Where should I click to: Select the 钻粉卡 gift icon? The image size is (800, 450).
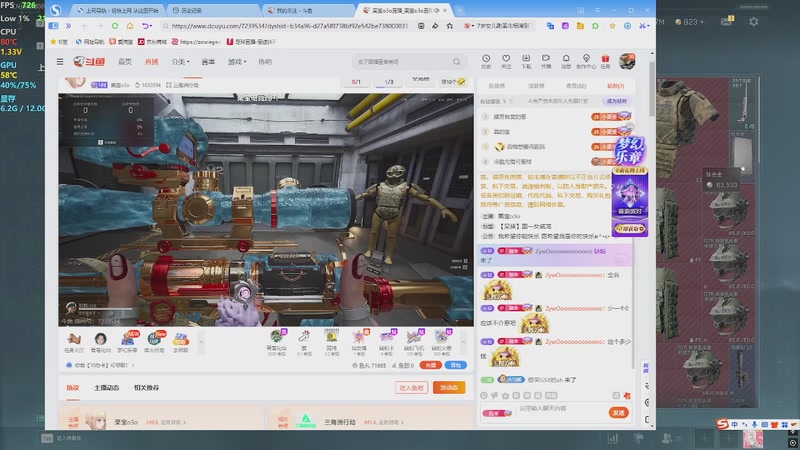[387, 342]
